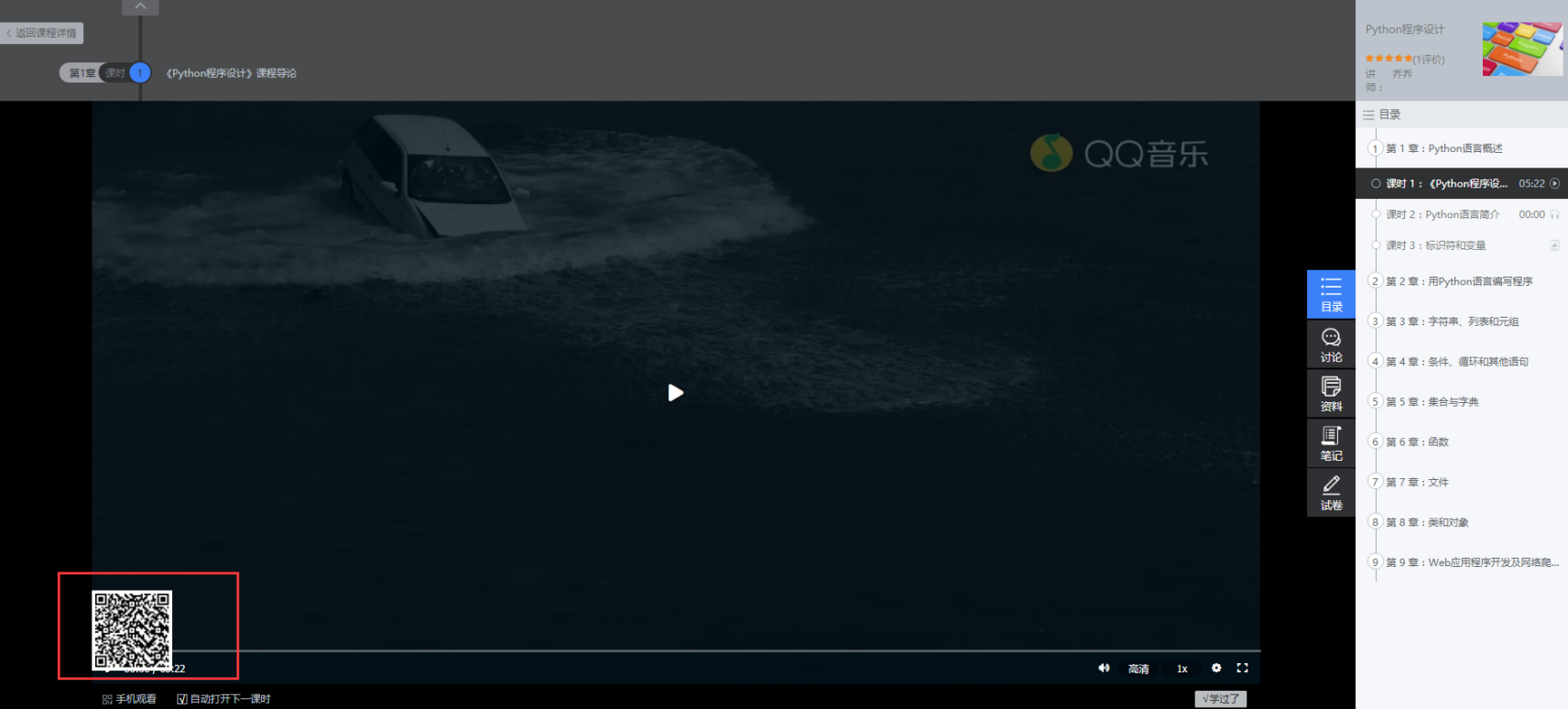Viewport: 1568px width, 709px height.
Task: Select lesson 课时 1 radio circle
Action: (1376, 183)
